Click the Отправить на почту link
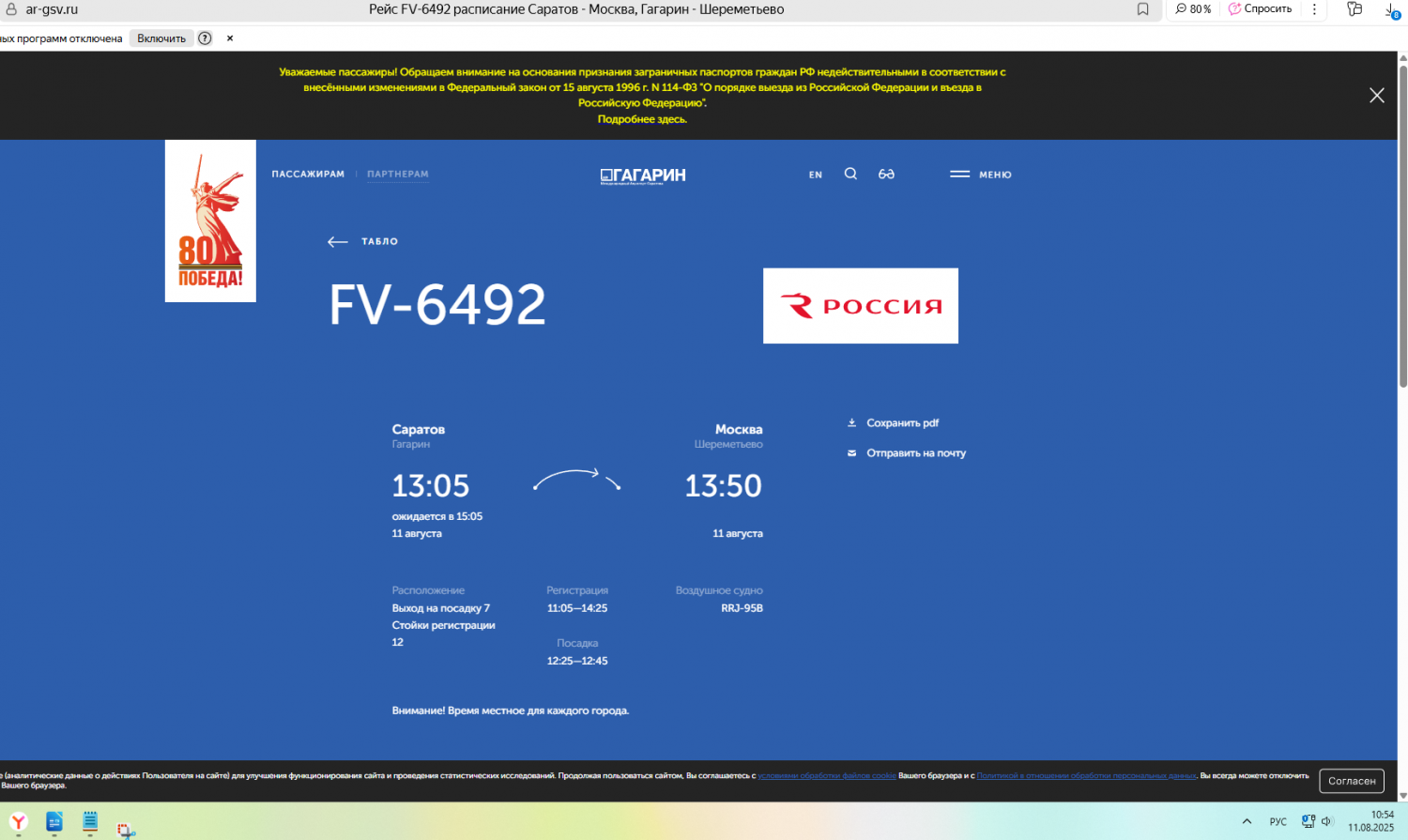The width and height of the screenshot is (1408, 840). (916, 453)
